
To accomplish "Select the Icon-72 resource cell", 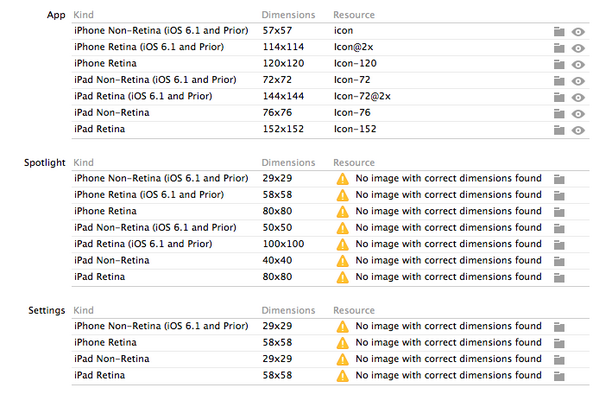I will (352, 80).
